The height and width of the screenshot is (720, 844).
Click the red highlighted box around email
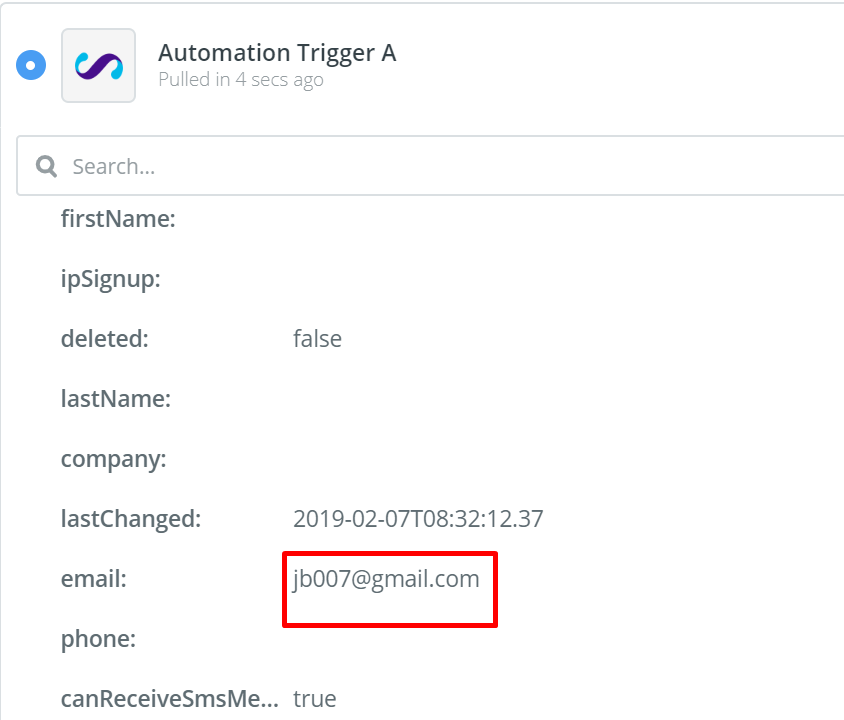pos(390,589)
